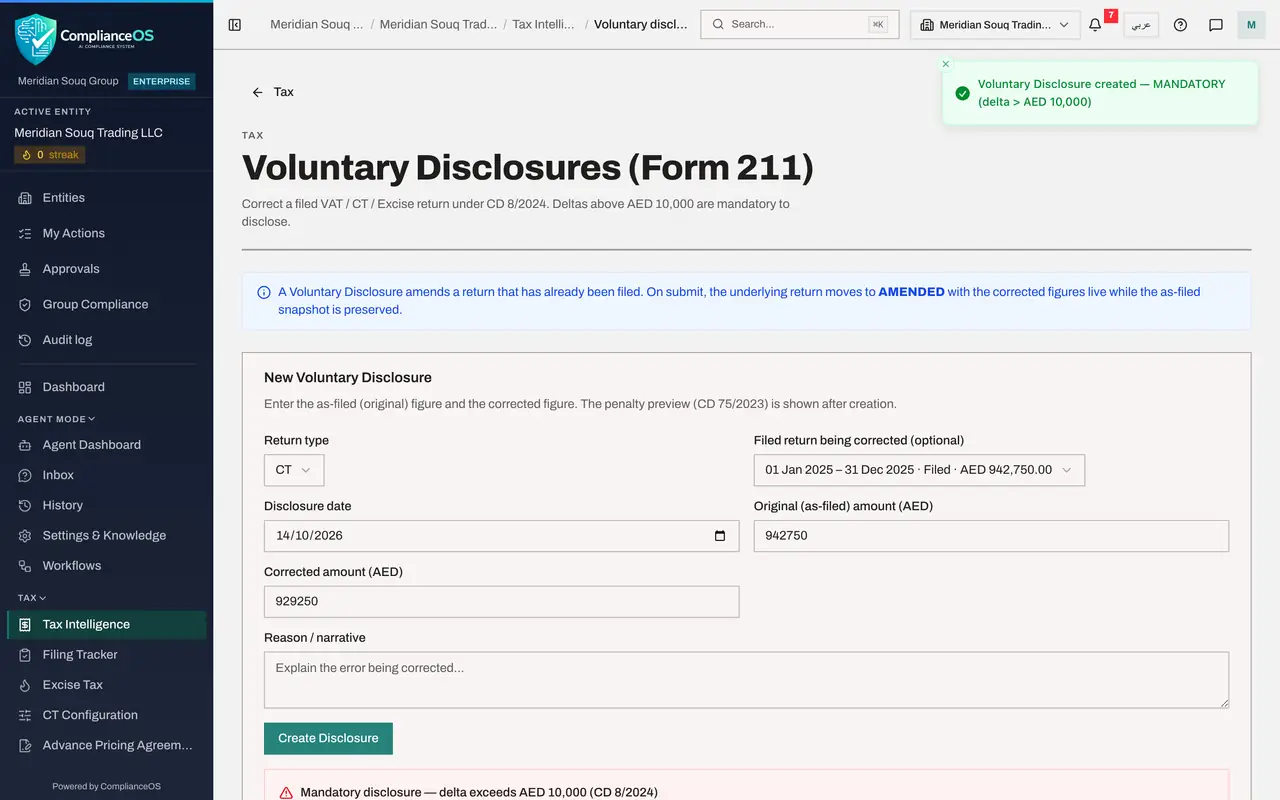Open My Actions in sidebar
This screenshot has width=1280, height=800.
[106, 233]
